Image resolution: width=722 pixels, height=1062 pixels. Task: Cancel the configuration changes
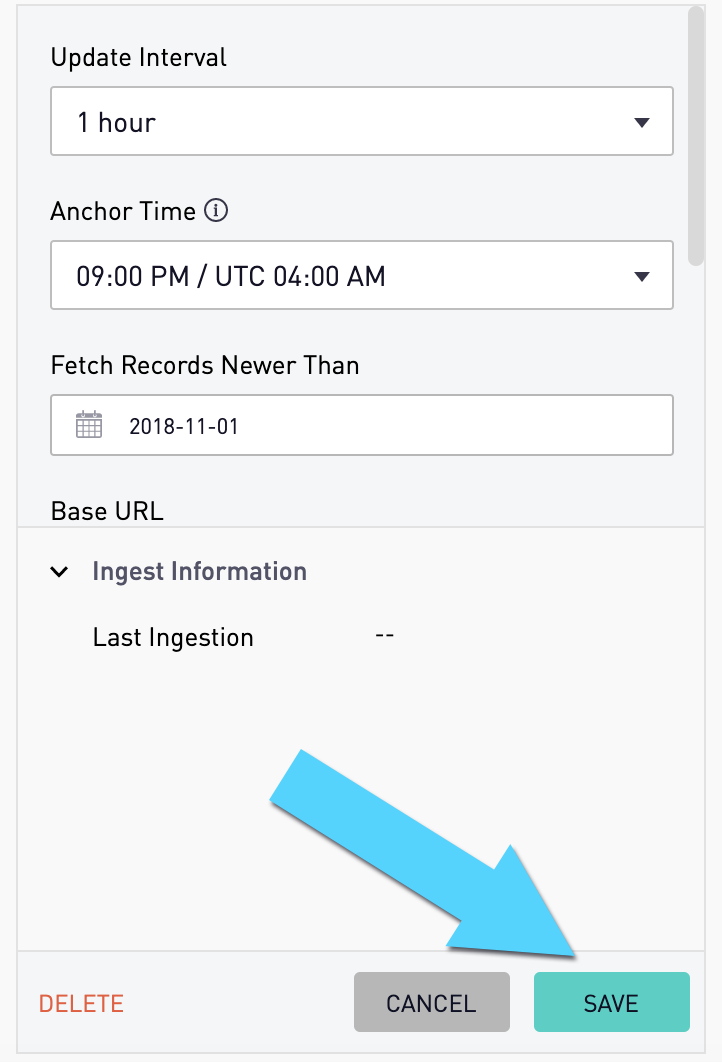coord(431,1002)
